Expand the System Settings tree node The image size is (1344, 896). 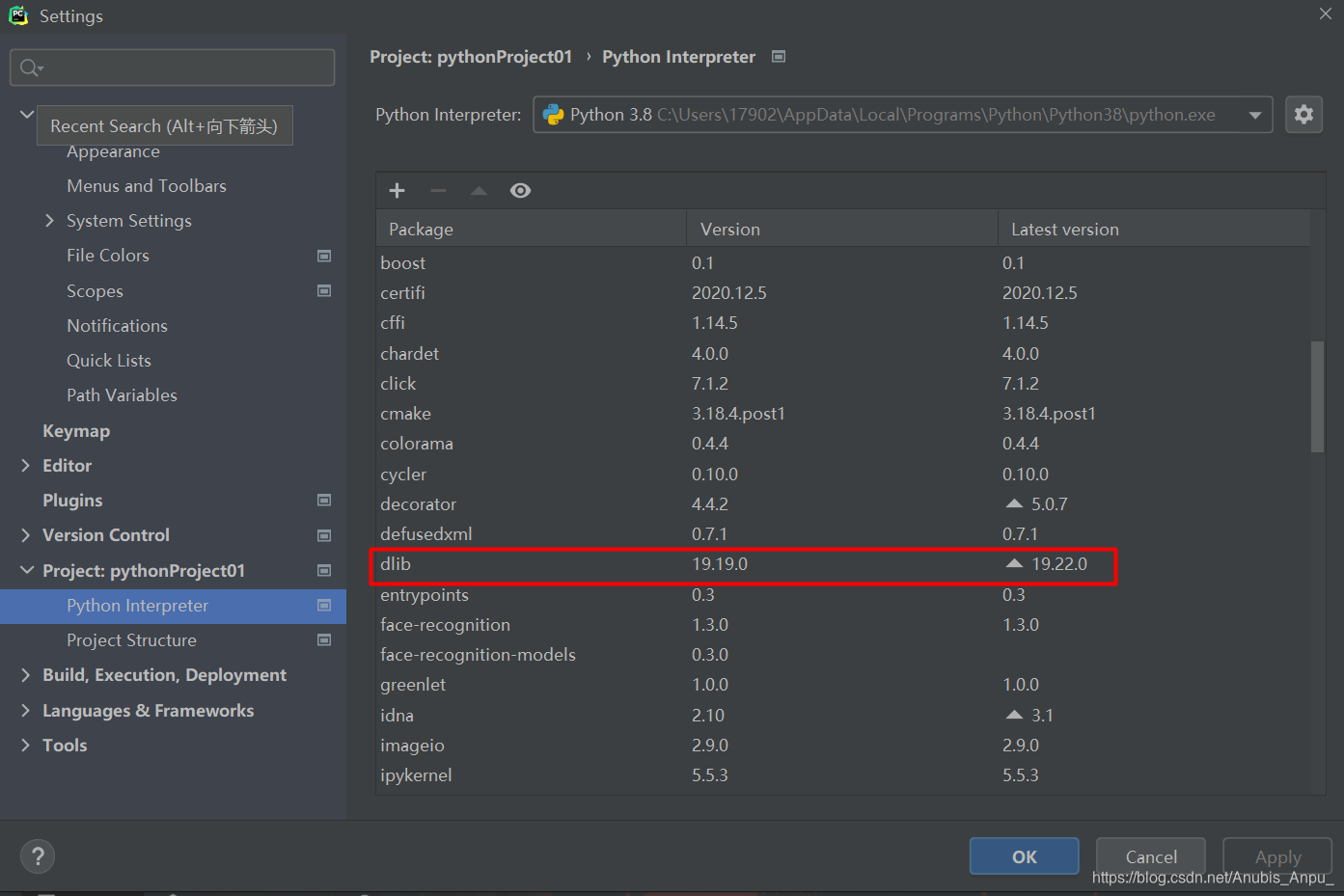(50, 220)
